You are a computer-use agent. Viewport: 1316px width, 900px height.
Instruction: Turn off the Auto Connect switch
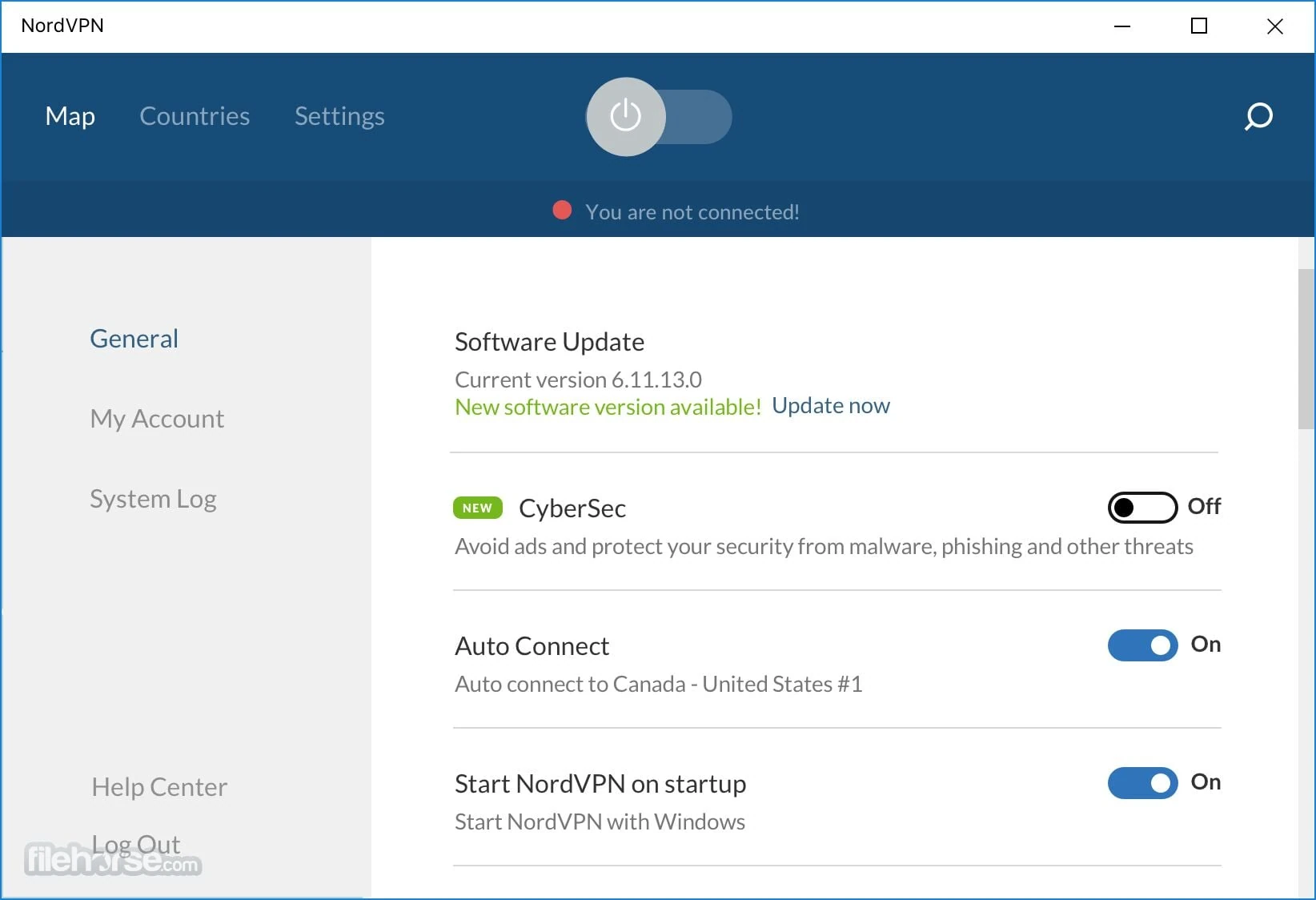[1141, 645]
